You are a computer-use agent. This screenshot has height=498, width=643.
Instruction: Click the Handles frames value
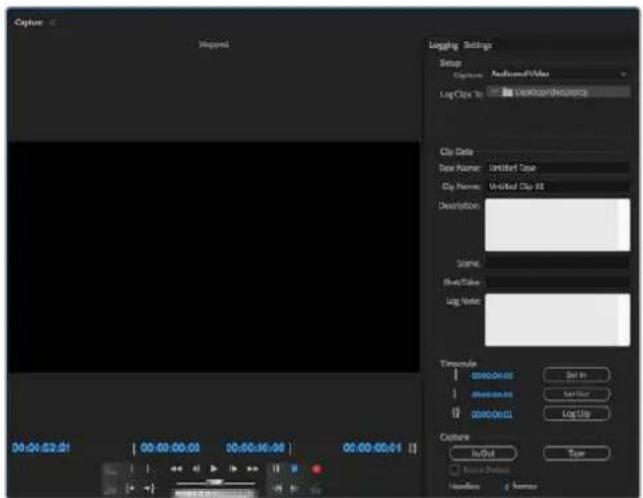pos(507,487)
